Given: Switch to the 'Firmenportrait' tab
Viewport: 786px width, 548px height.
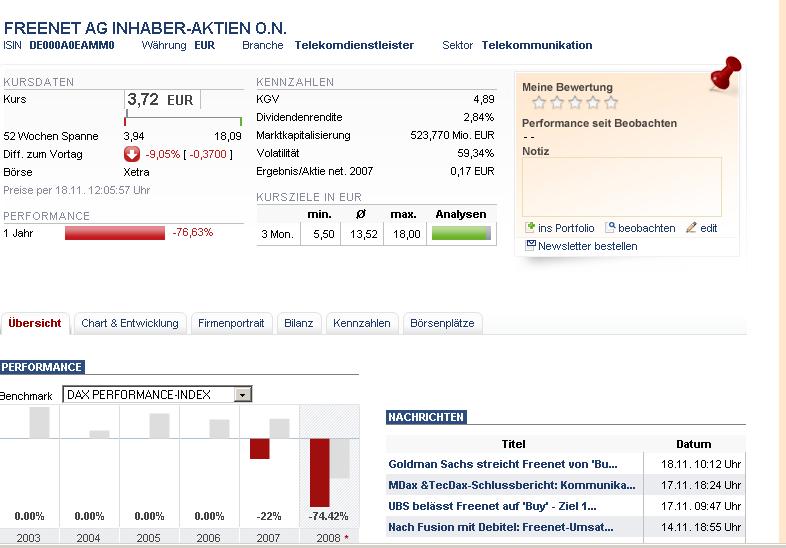Looking at the screenshot, I should pyautogui.click(x=231, y=323).
